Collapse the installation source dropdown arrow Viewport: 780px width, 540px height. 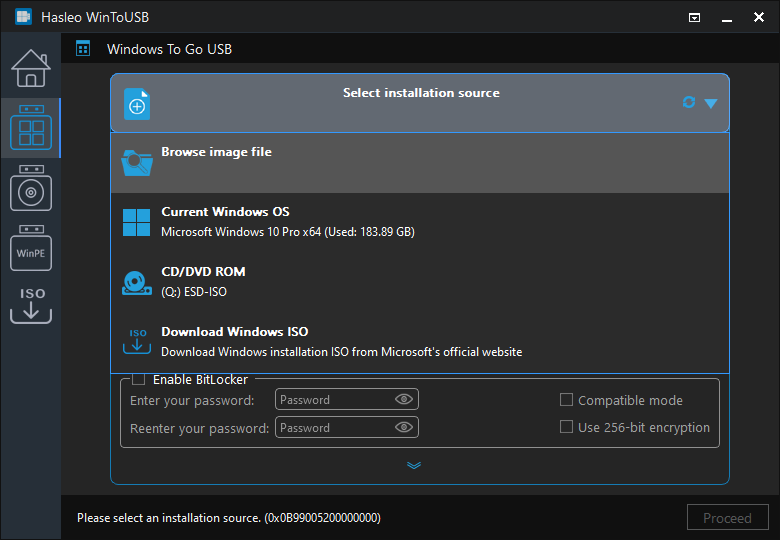pos(711,103)
